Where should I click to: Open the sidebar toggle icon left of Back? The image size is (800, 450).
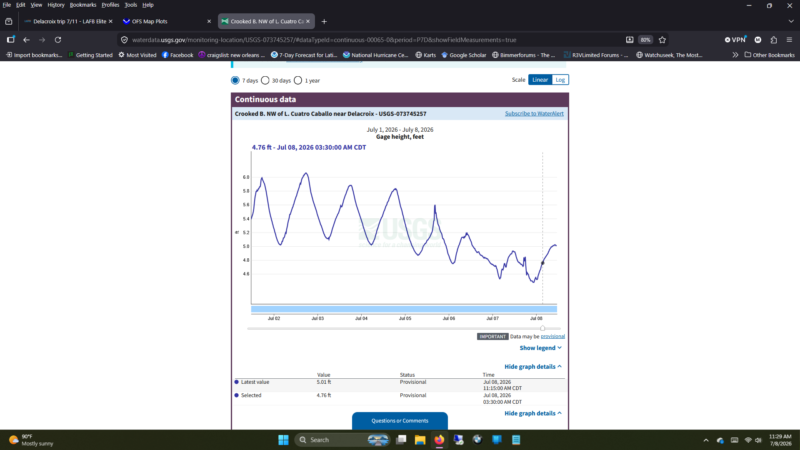[10, 40]
